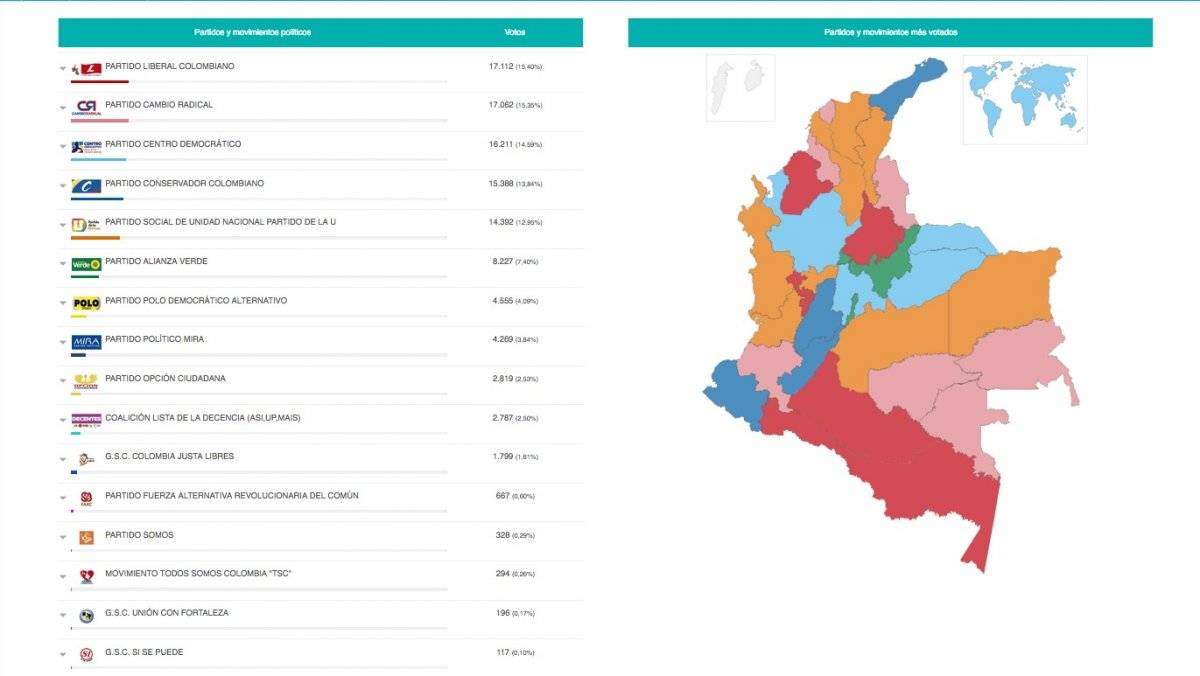The image size is (1200, 676).
Task: Click the Partido Liberal red vote bar
Action: [x=100, y=81]
